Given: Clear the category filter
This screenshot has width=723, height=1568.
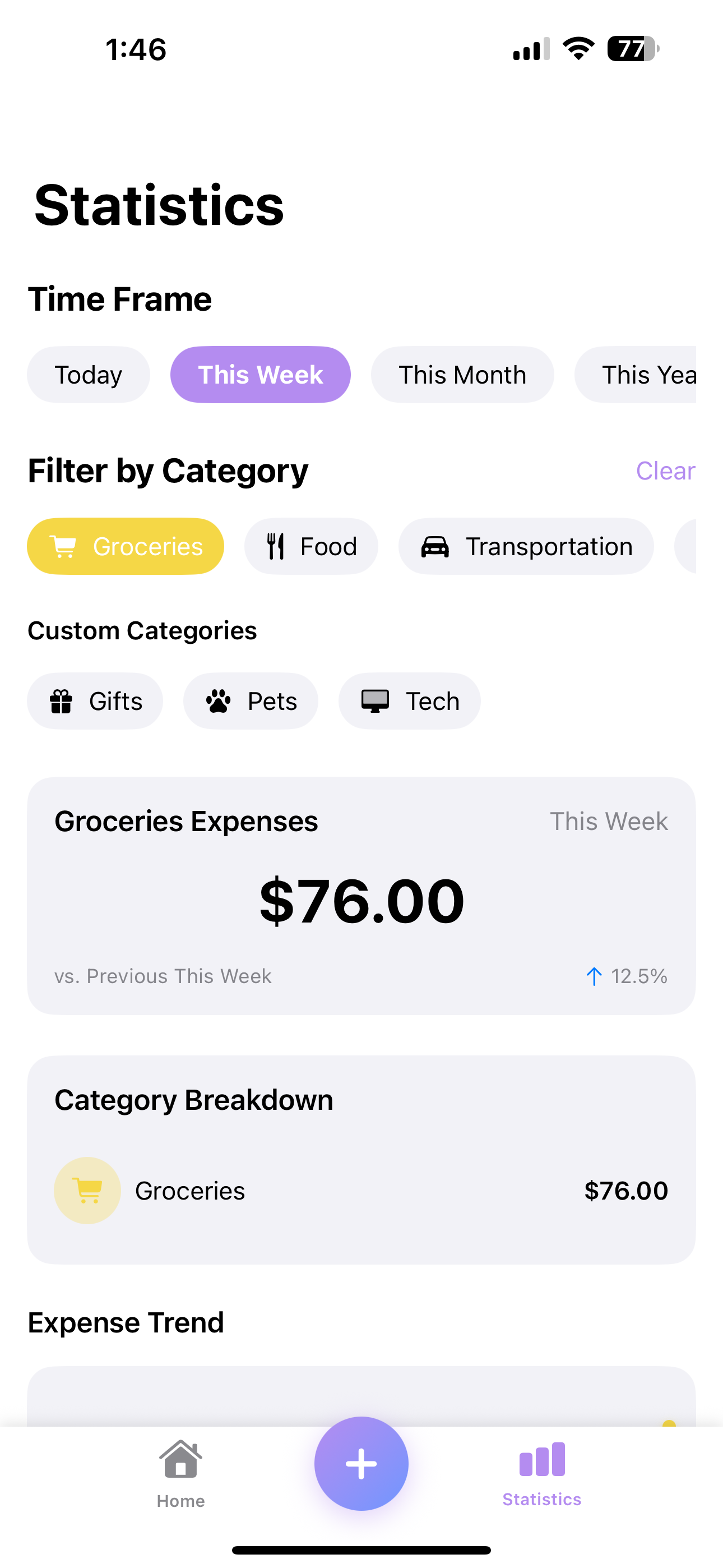Looking at the screenshot, I should [665, 471].
